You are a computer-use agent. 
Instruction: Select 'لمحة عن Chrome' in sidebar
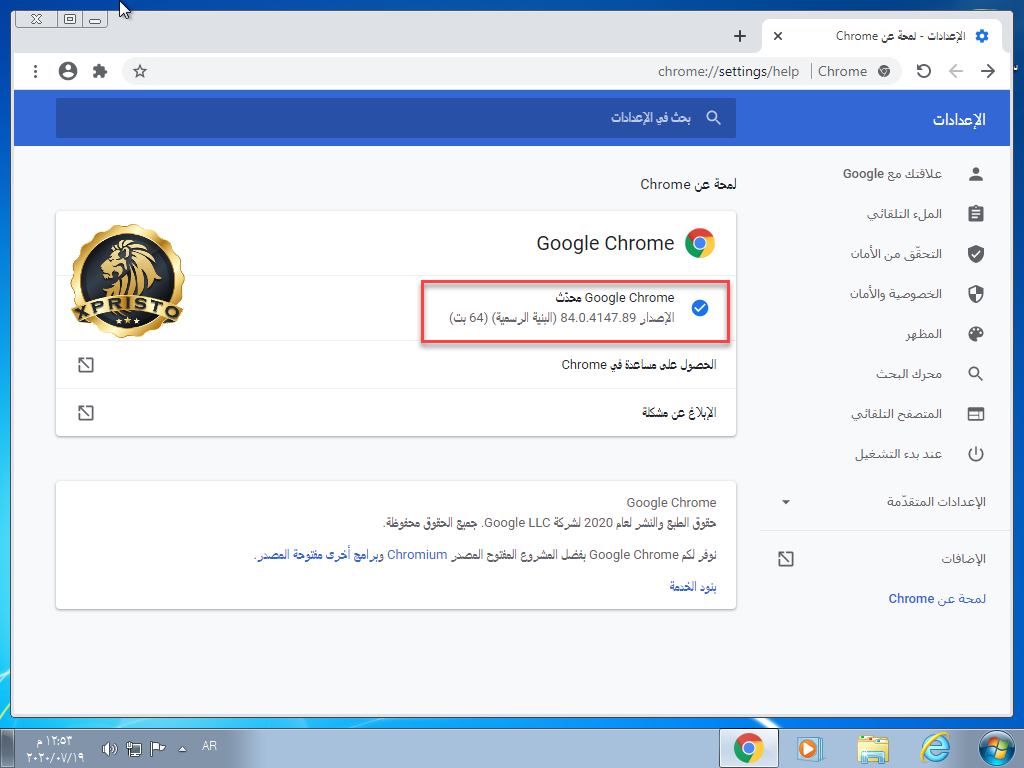point(937,598)
